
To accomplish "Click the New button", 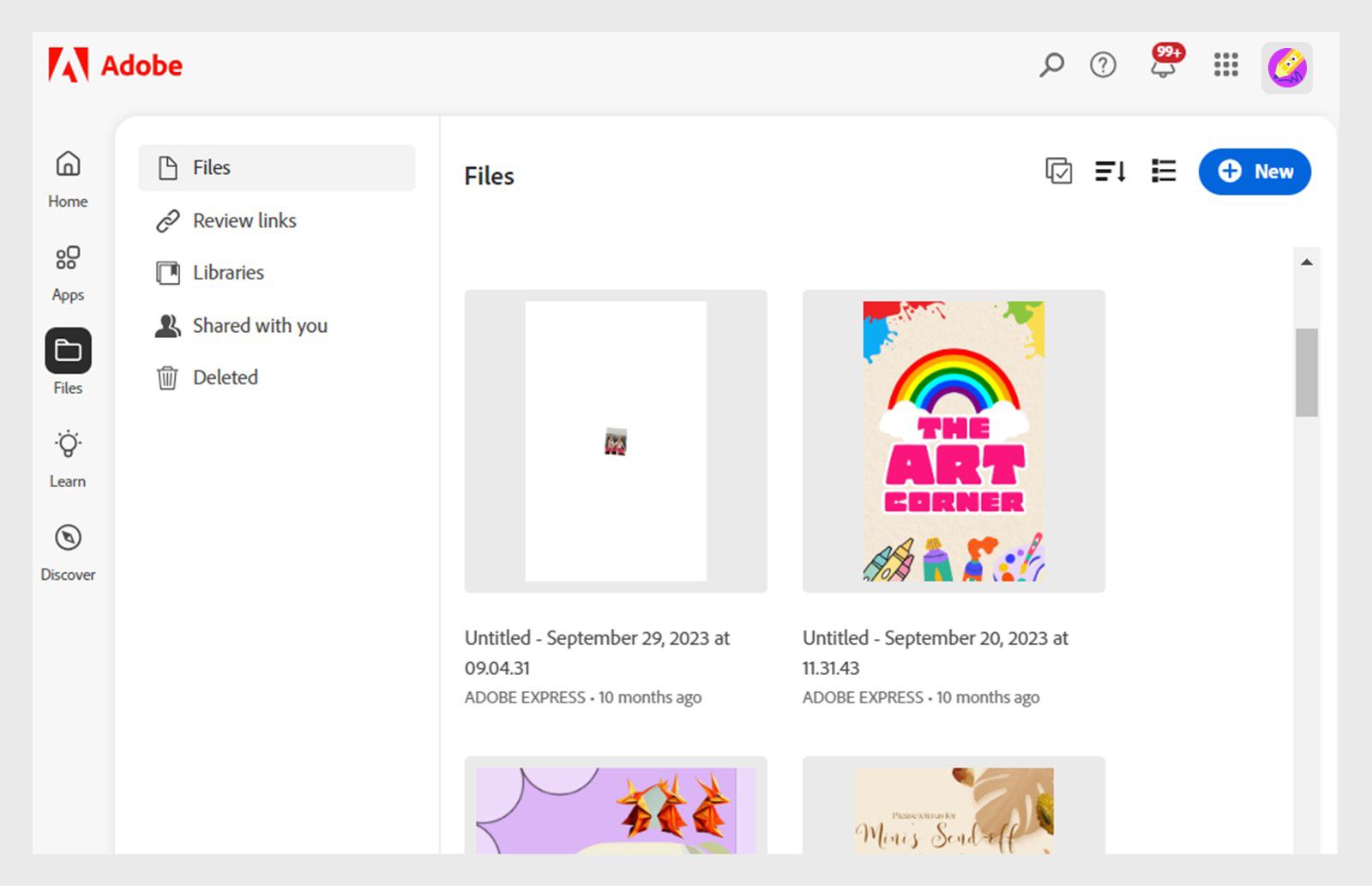I will point(1255,172).
